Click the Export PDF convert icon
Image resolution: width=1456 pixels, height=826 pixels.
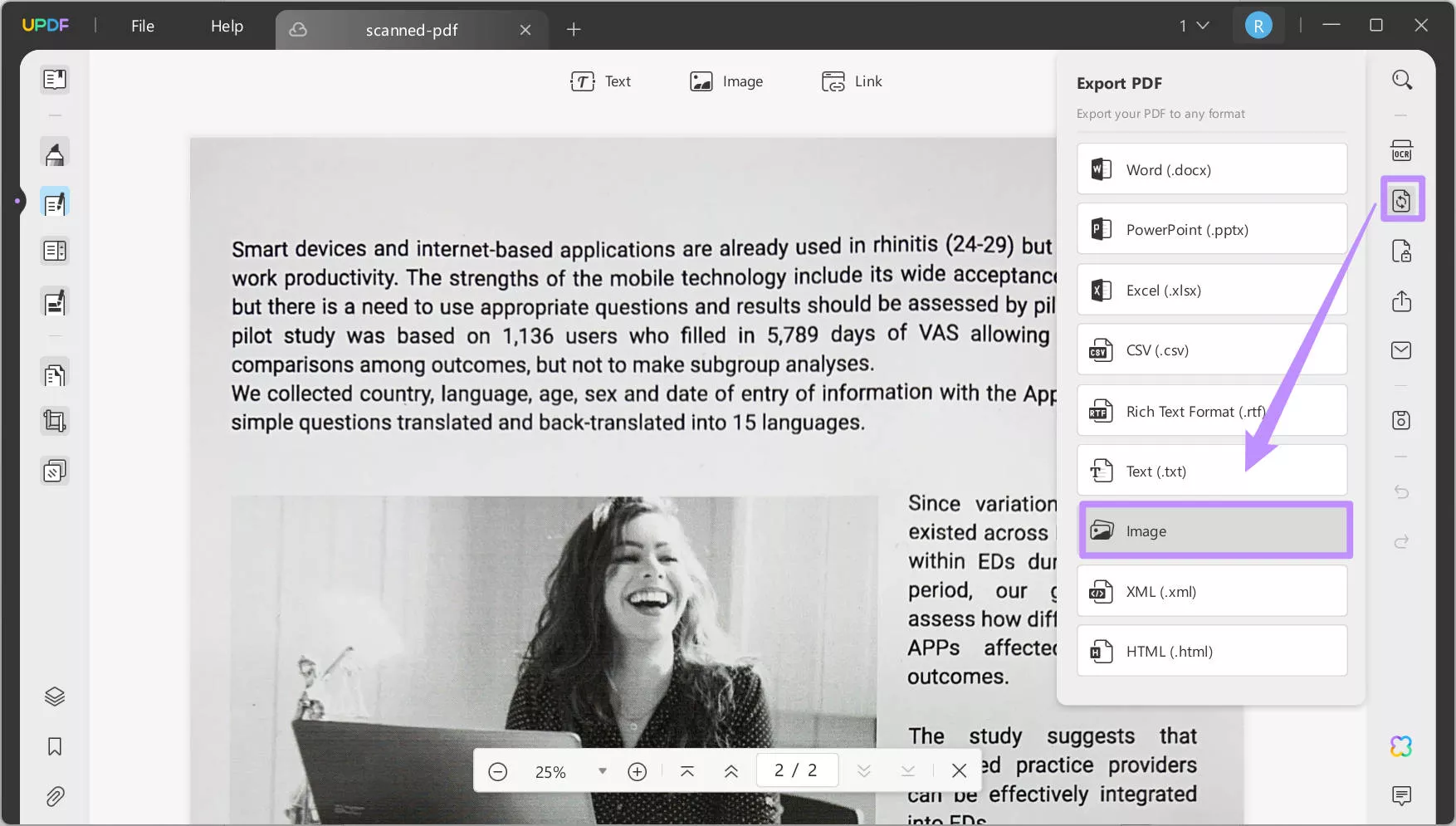(1402, 199)
